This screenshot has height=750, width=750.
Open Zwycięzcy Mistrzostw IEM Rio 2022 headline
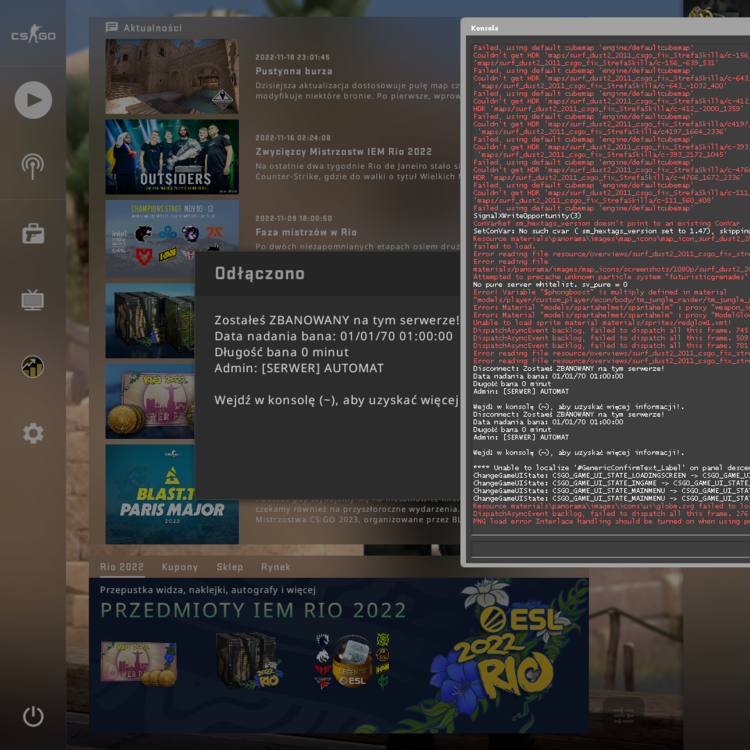pos(343,152)
